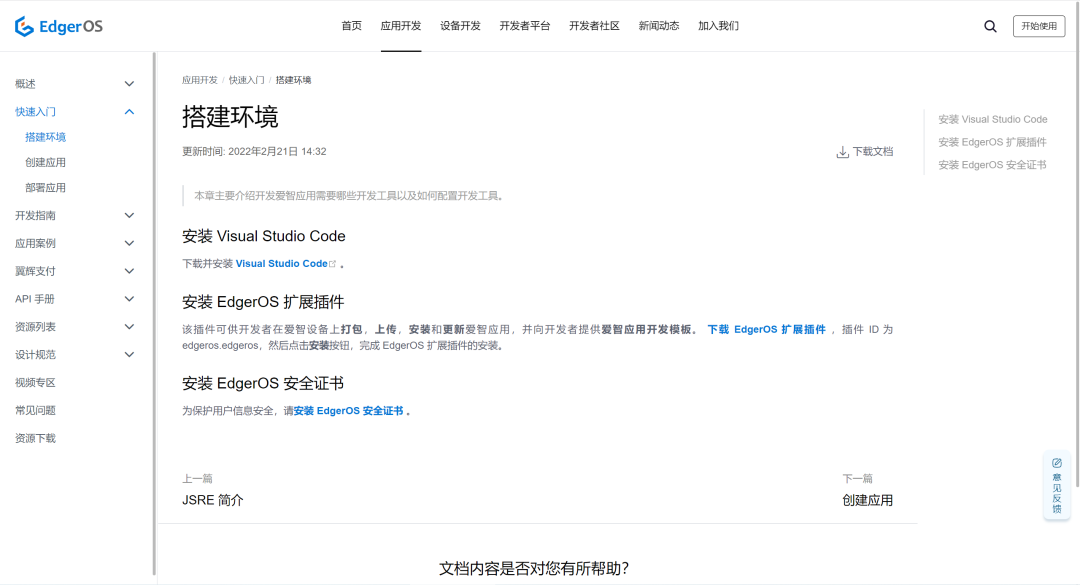Image resolution: width=1080 pixels, height=585 pixels.
Task: Open 资源下载 in the sidebar
Action: [35, 438]
